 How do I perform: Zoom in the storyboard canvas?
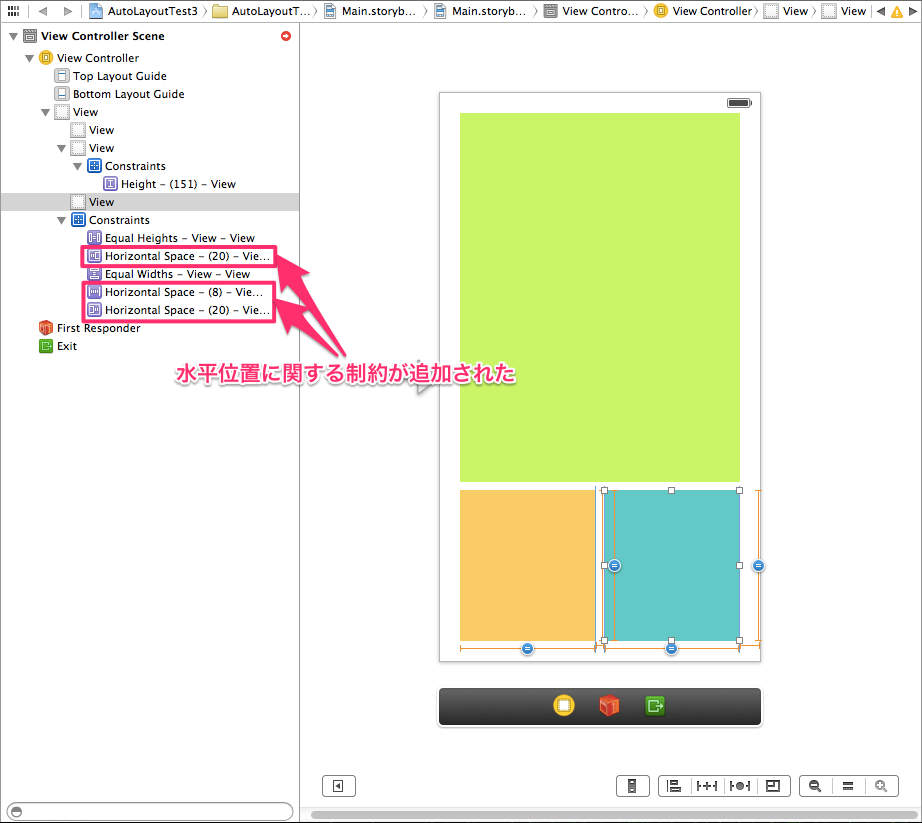pyautogui.click(x=881, y=786)
